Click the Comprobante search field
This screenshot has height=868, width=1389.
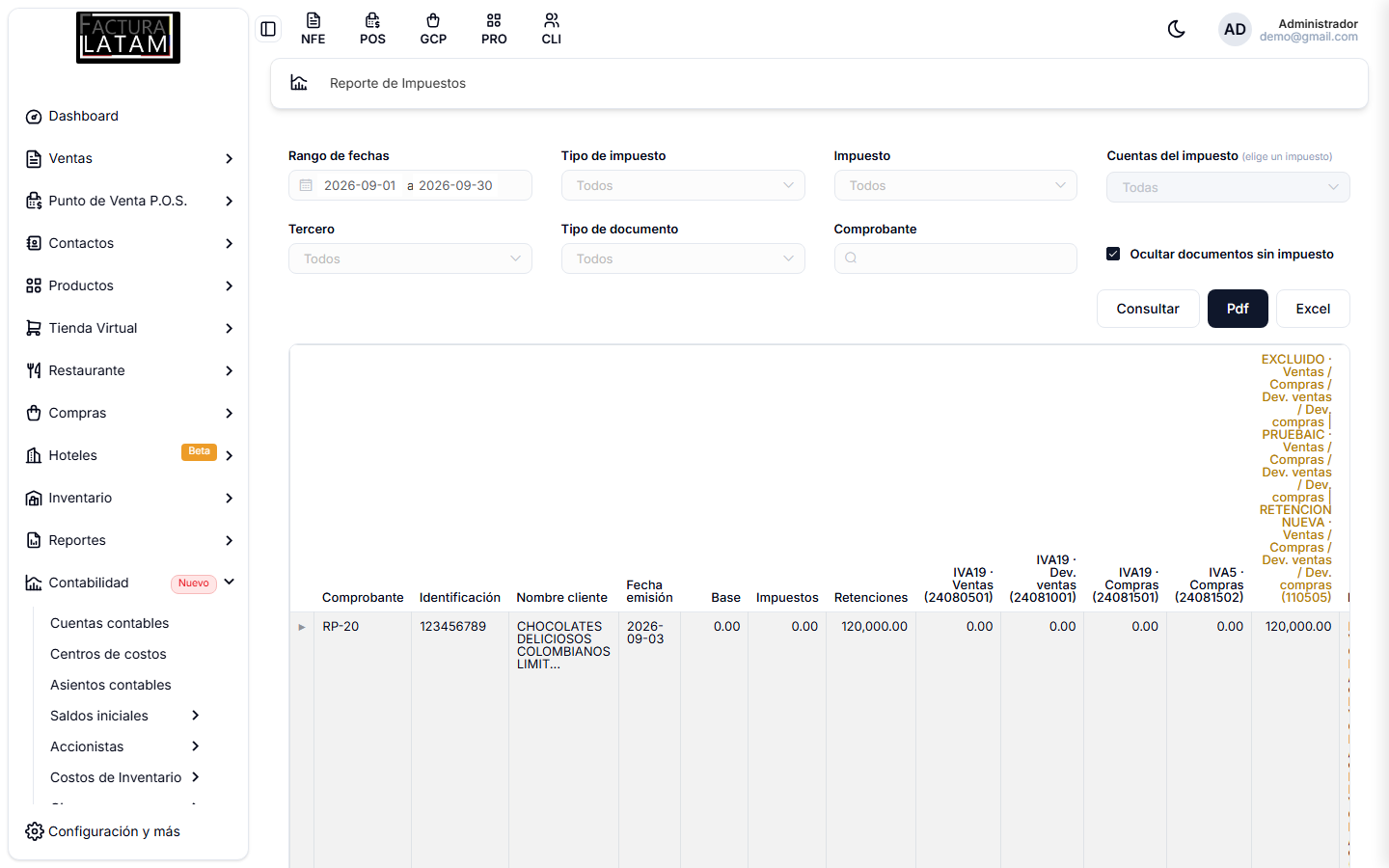[955, 258]
